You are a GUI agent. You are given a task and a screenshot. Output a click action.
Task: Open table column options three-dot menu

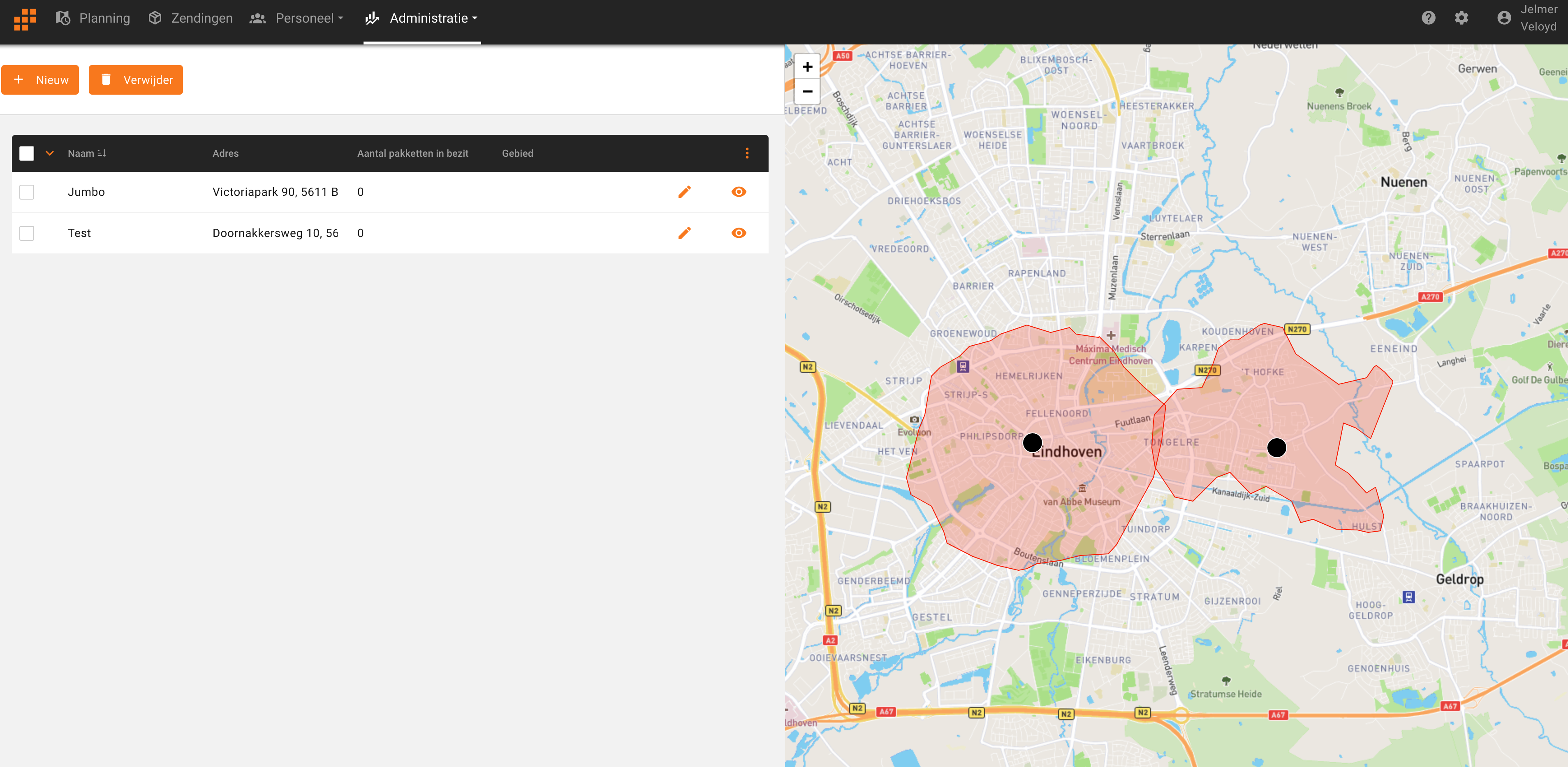pos(747,153)
